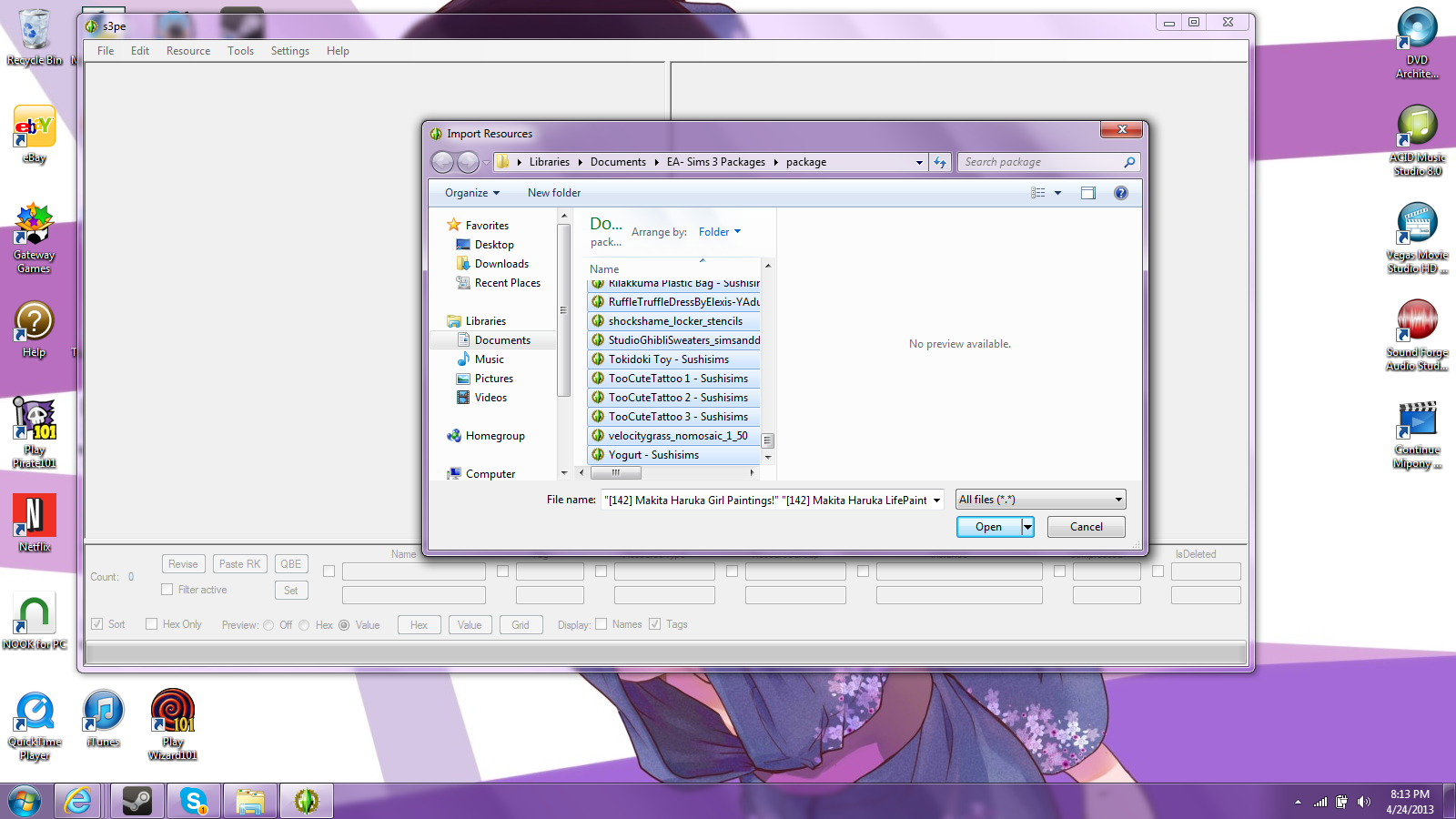
Task: Open DVD Architect desktop shortcut
Action: pos(1417,43)
